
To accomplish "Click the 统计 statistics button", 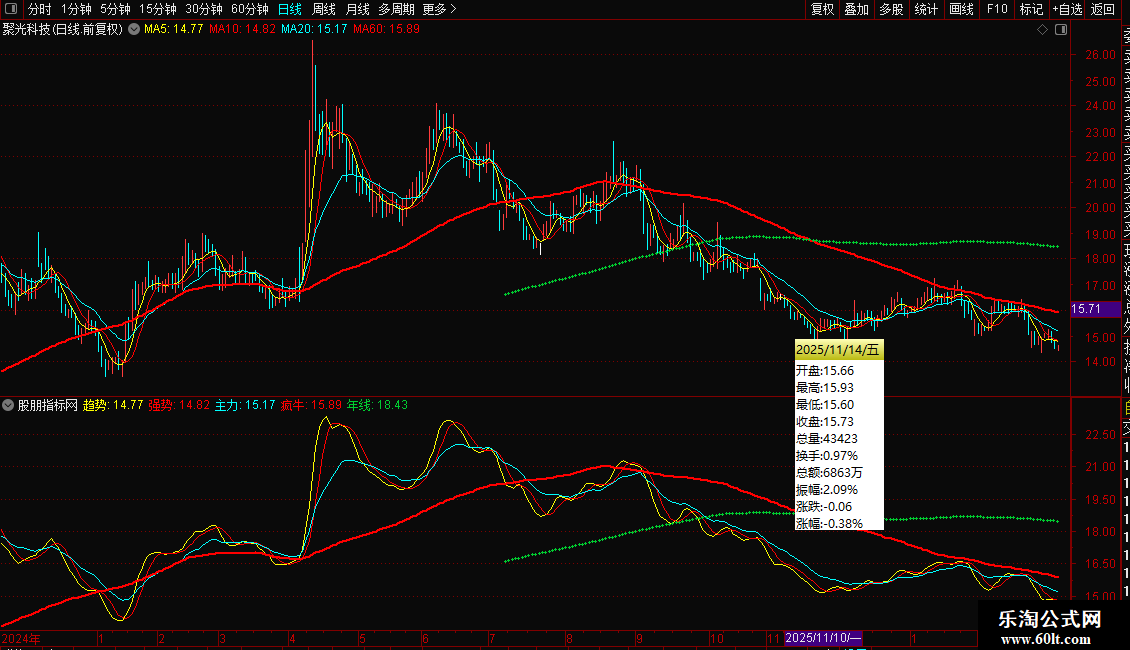I will click(x=926, y=9).
